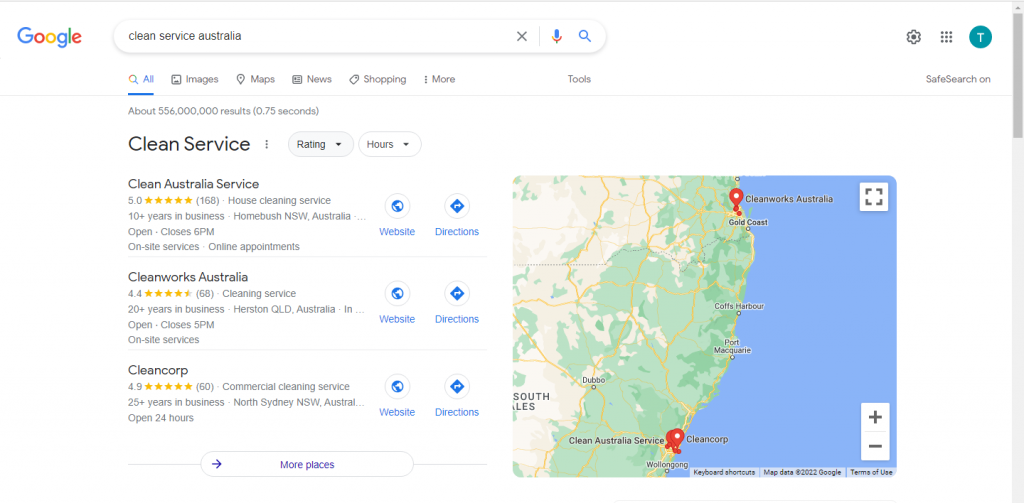The height and width of the screenshot is (503, 1024).
Task: Click the Directions icon for Clean Australia Service
Action: tap(457, 207)
